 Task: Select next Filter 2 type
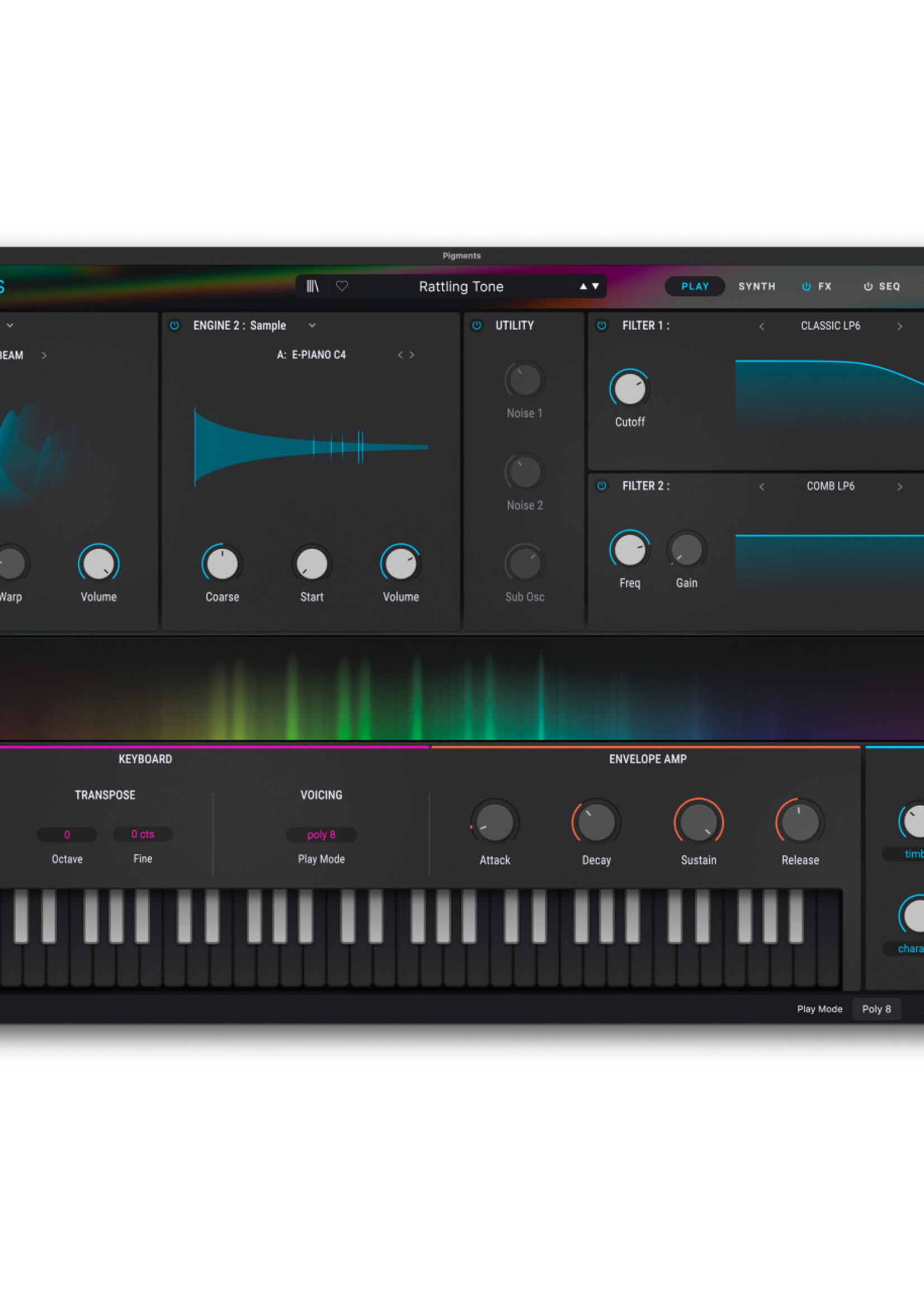click(x=899, y=487)
